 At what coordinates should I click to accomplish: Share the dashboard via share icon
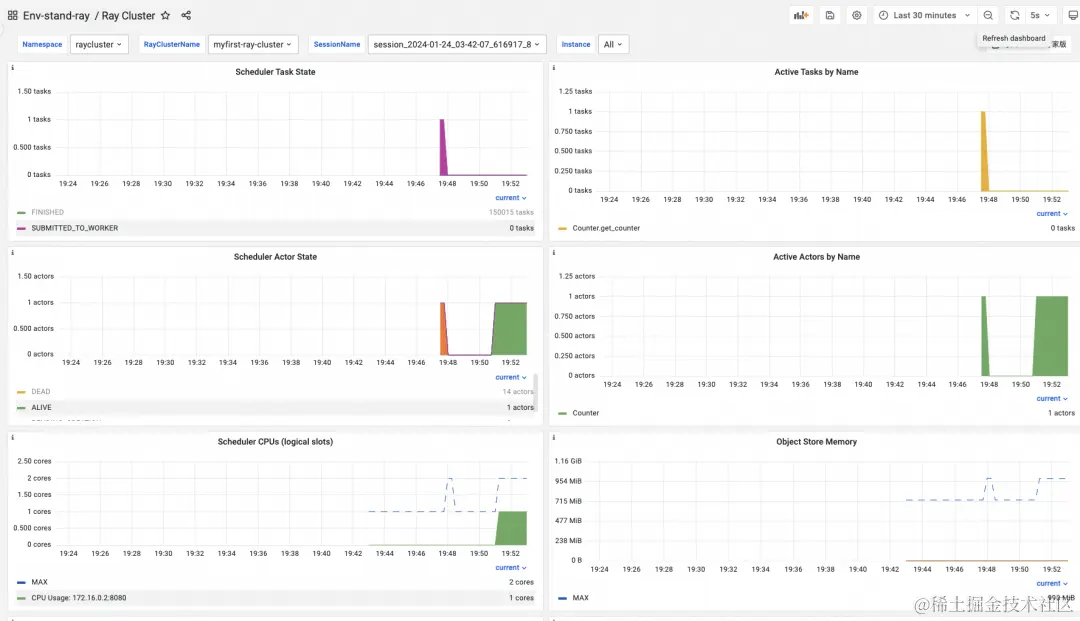coord(186,15)
